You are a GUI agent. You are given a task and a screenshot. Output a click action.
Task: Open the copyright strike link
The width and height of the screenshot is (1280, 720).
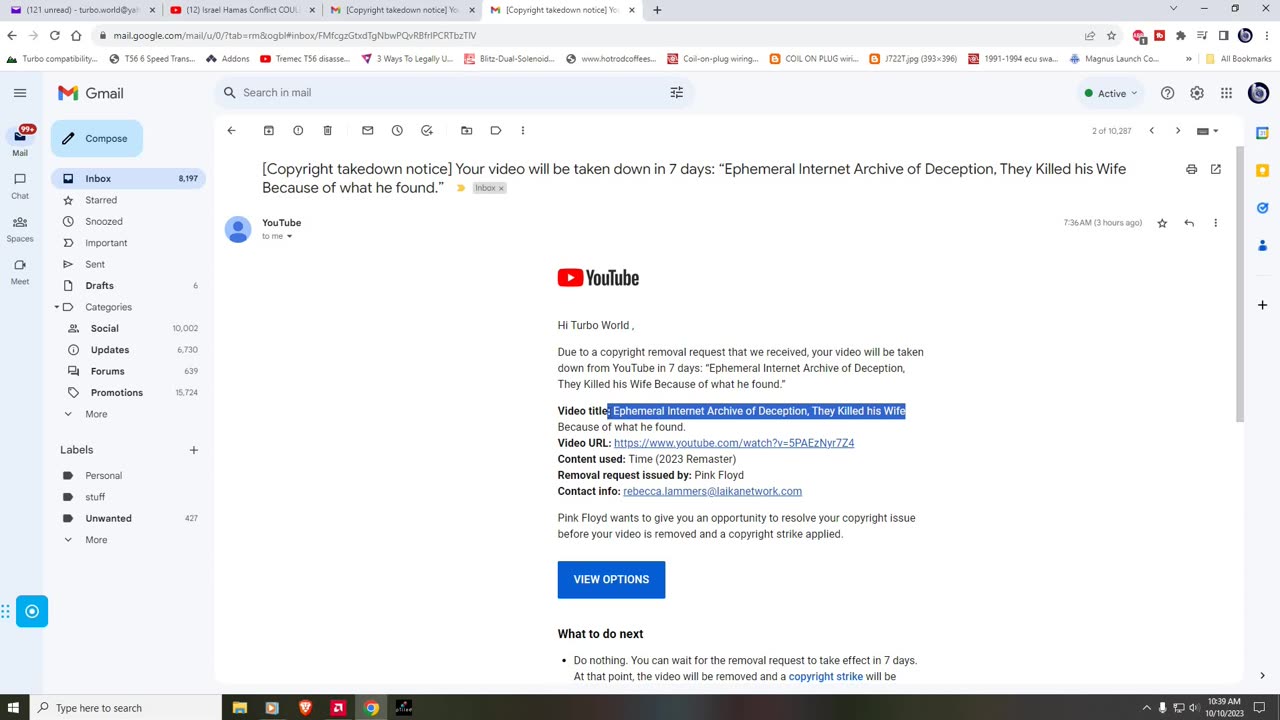825,677
